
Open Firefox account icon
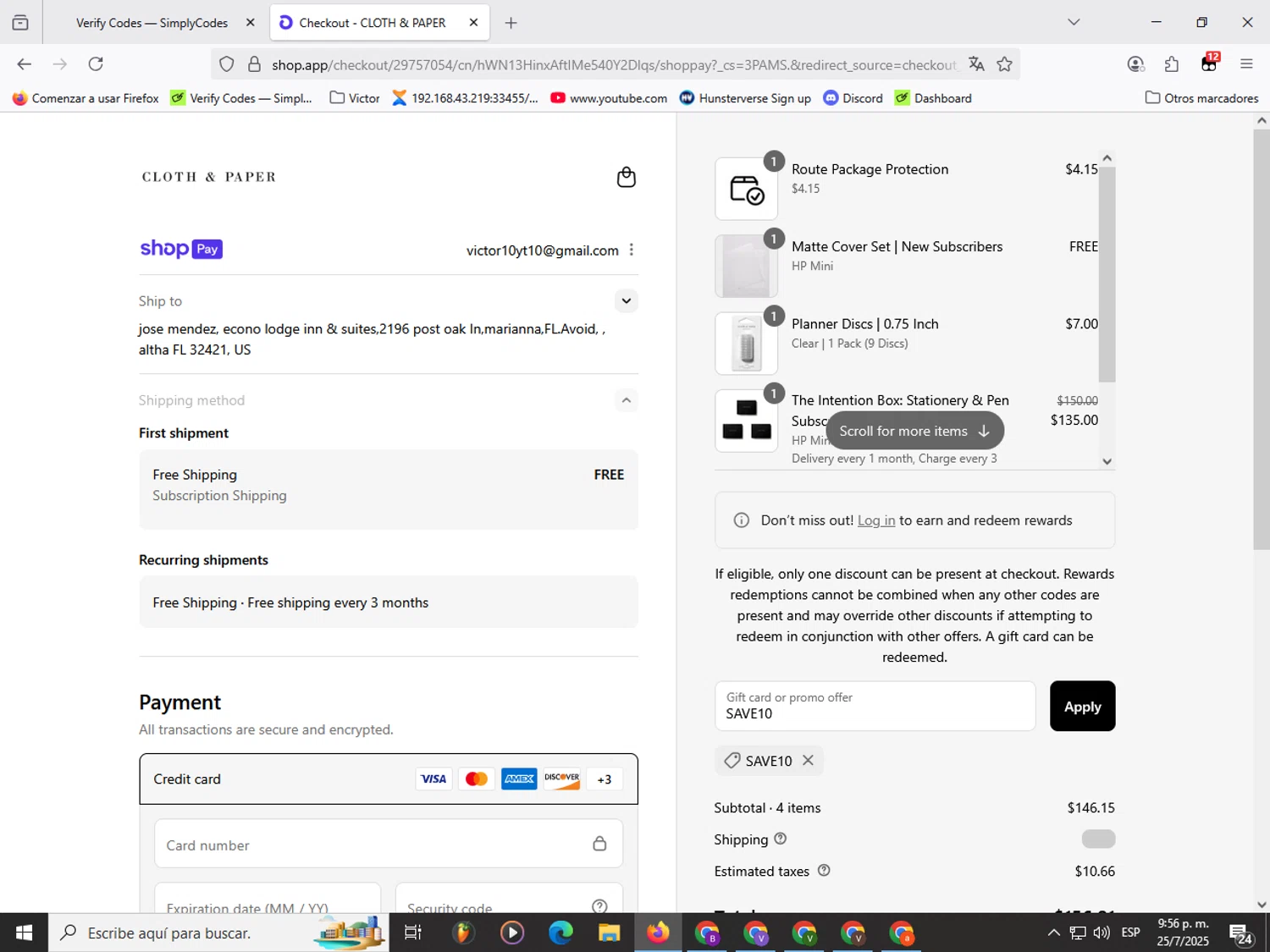pos(1136,64)
